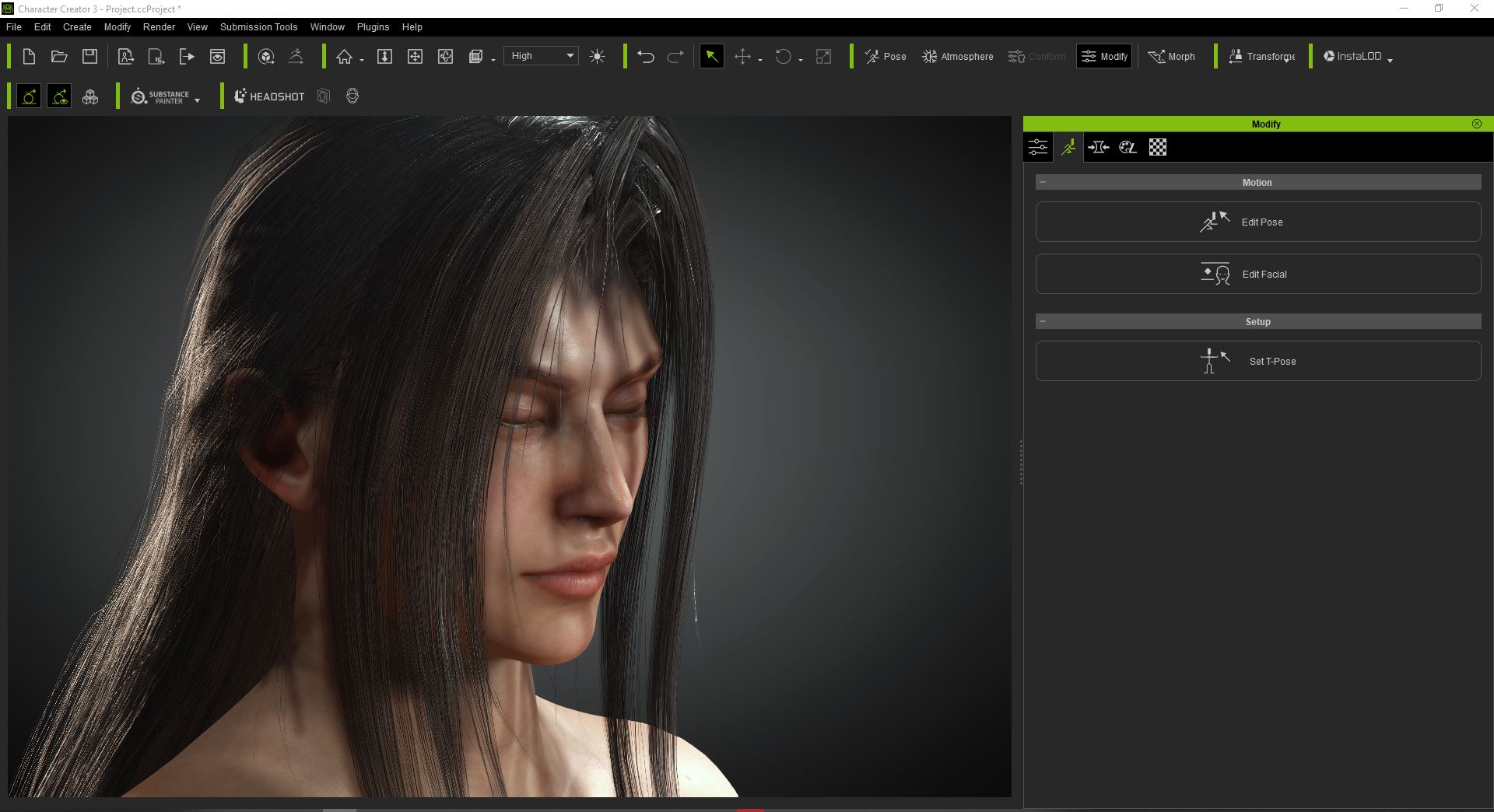Choose the rotate gizmo tool

pyautogui.click(x=784, y=56)
